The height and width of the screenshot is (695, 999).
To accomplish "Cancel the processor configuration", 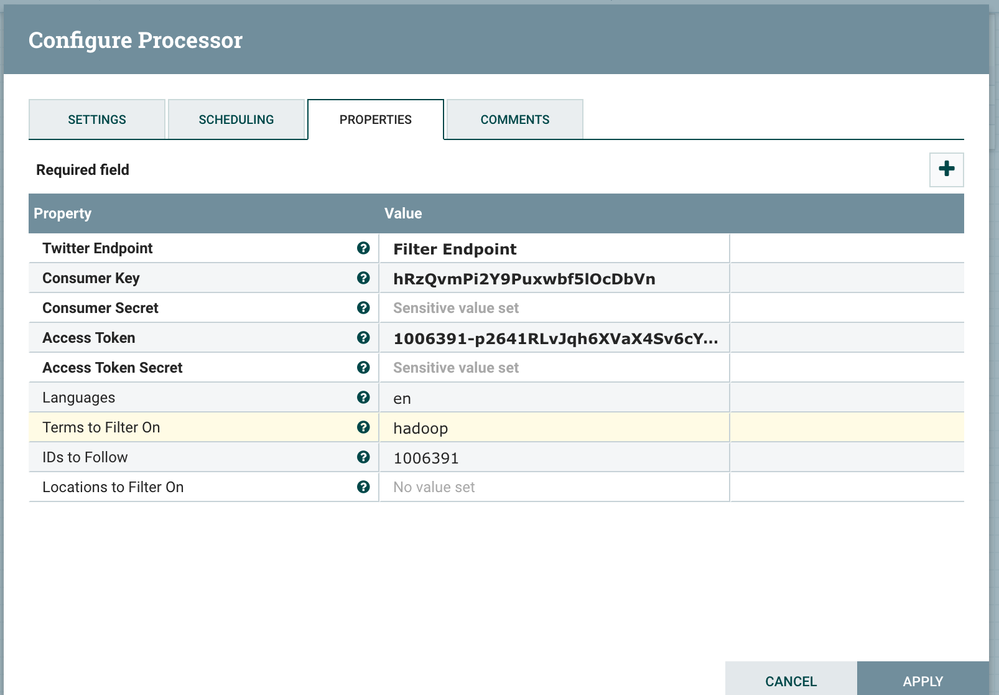I will (790, 680).
